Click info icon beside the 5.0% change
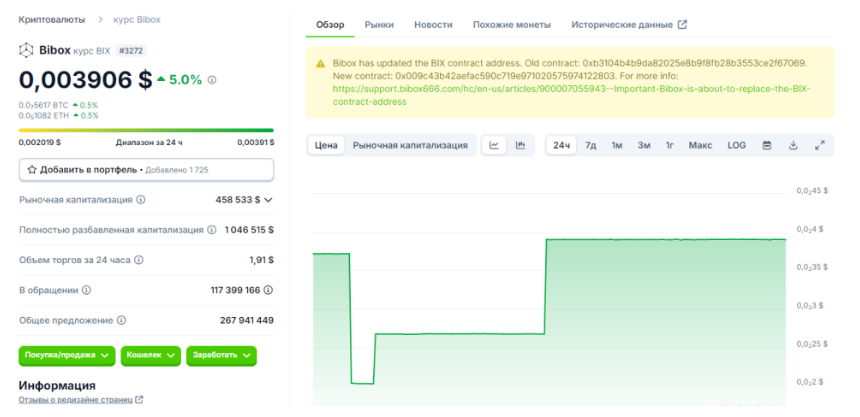The width and height of the screenshot is (860, 417). pyautogui.click(x=212, y=80)
